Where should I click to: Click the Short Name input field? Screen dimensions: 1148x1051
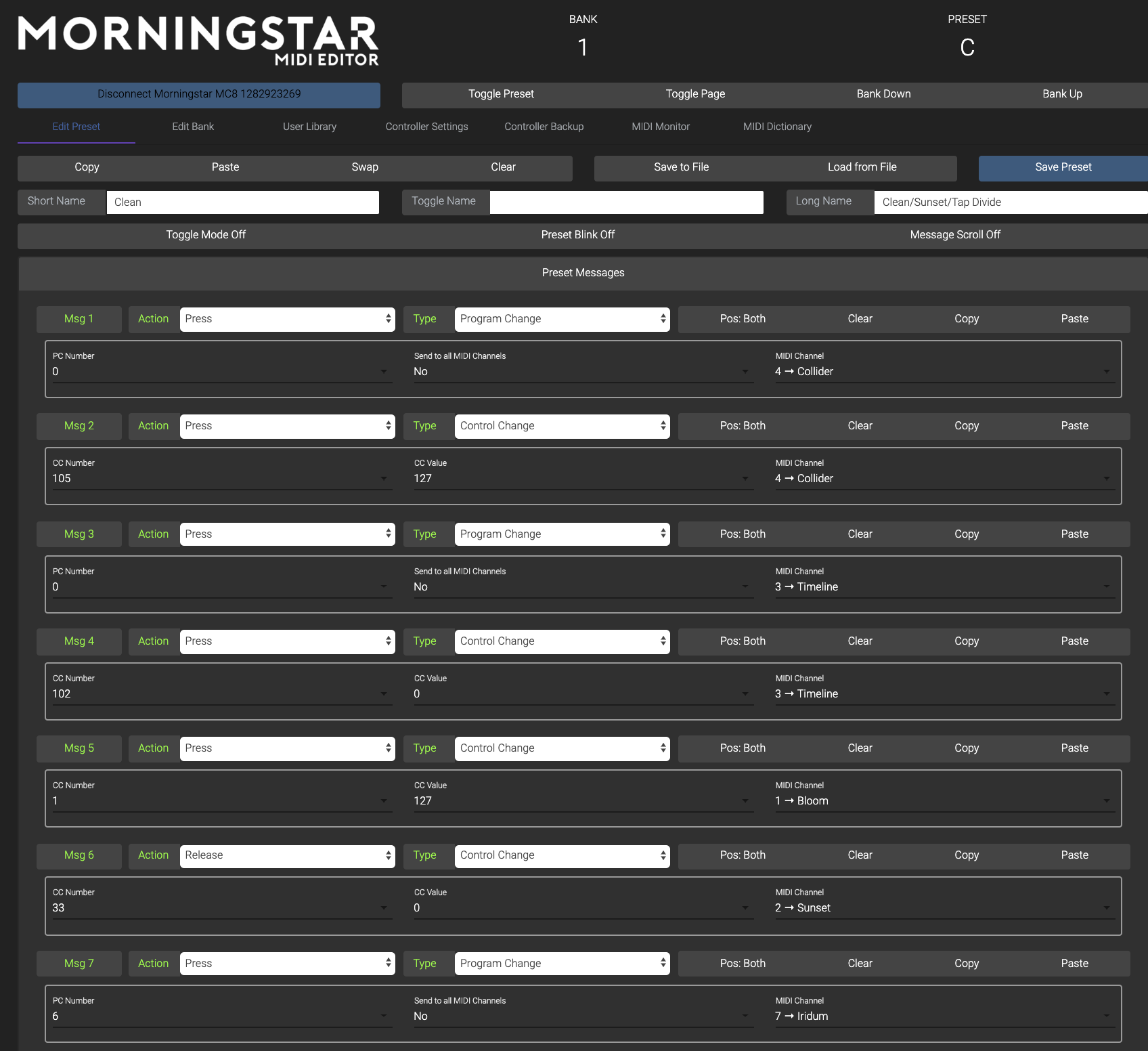(x=243, y=202)
